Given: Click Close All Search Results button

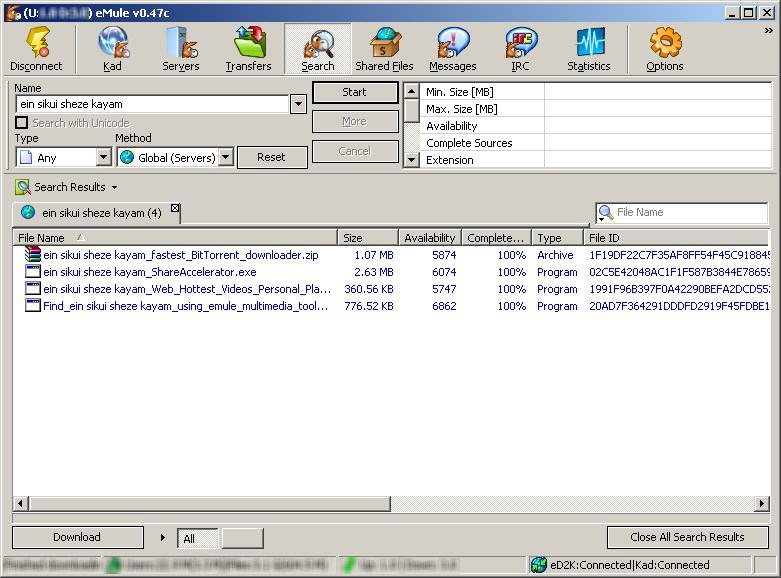Looking at the screenshot, I should click(687, 537).
